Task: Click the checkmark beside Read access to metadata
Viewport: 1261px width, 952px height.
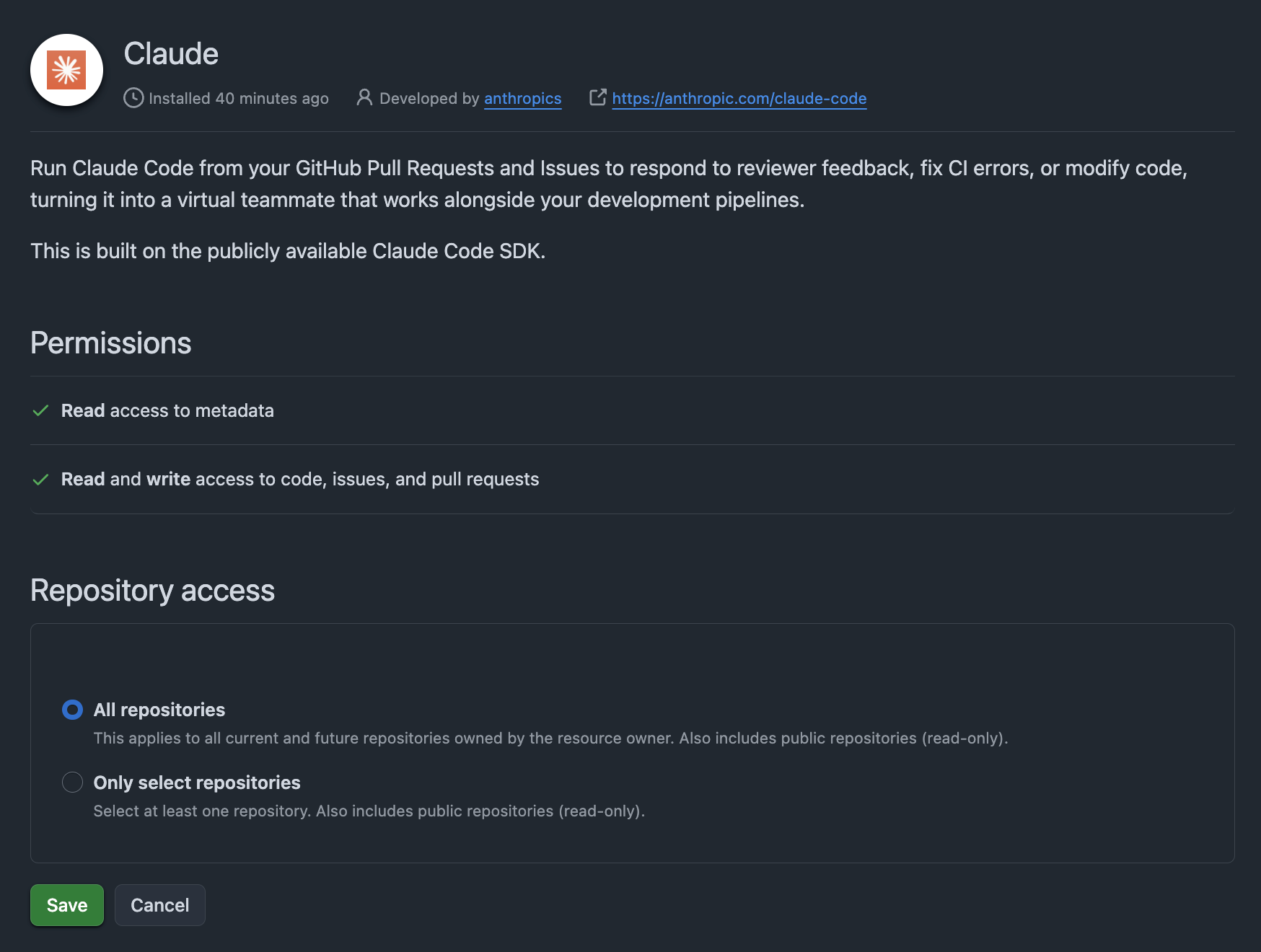Action: click(x=41, y=410)
